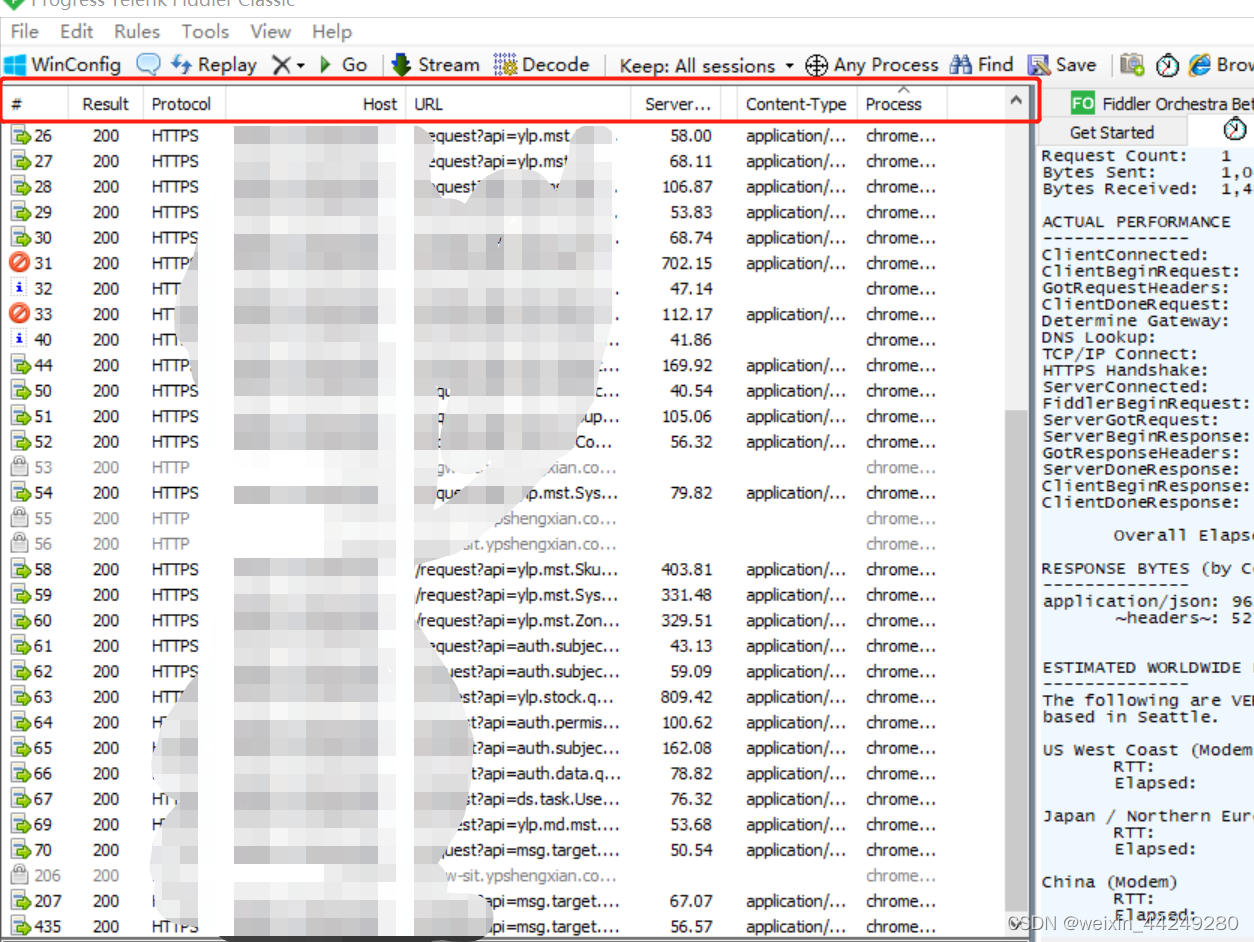Click the Replay toolbar button
Viewport: 1254px width, 942px height.
pos(214,65)
